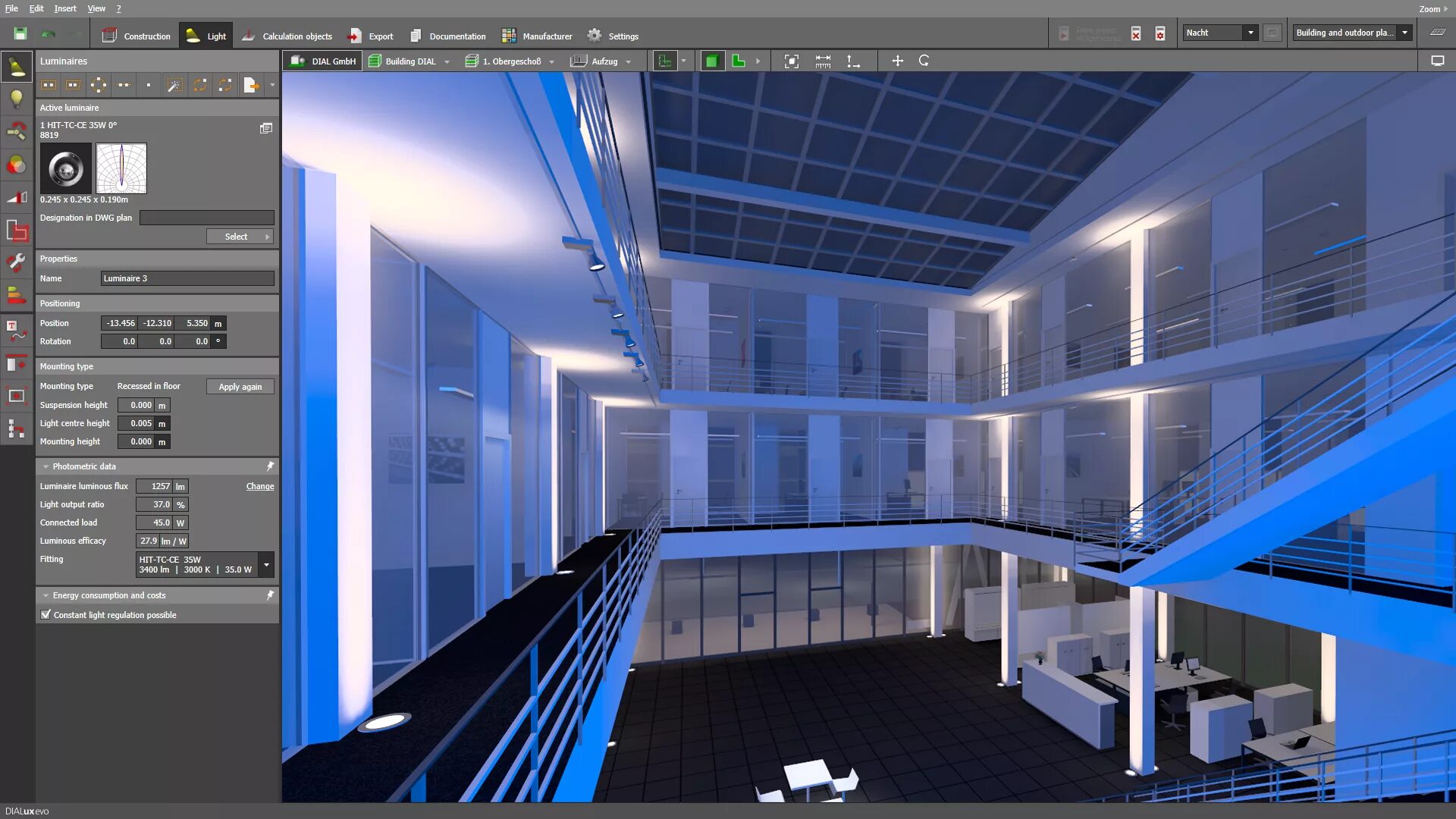Click the rotate view icon
Viewport: 1456px width, 819px height.
[924, 61]
